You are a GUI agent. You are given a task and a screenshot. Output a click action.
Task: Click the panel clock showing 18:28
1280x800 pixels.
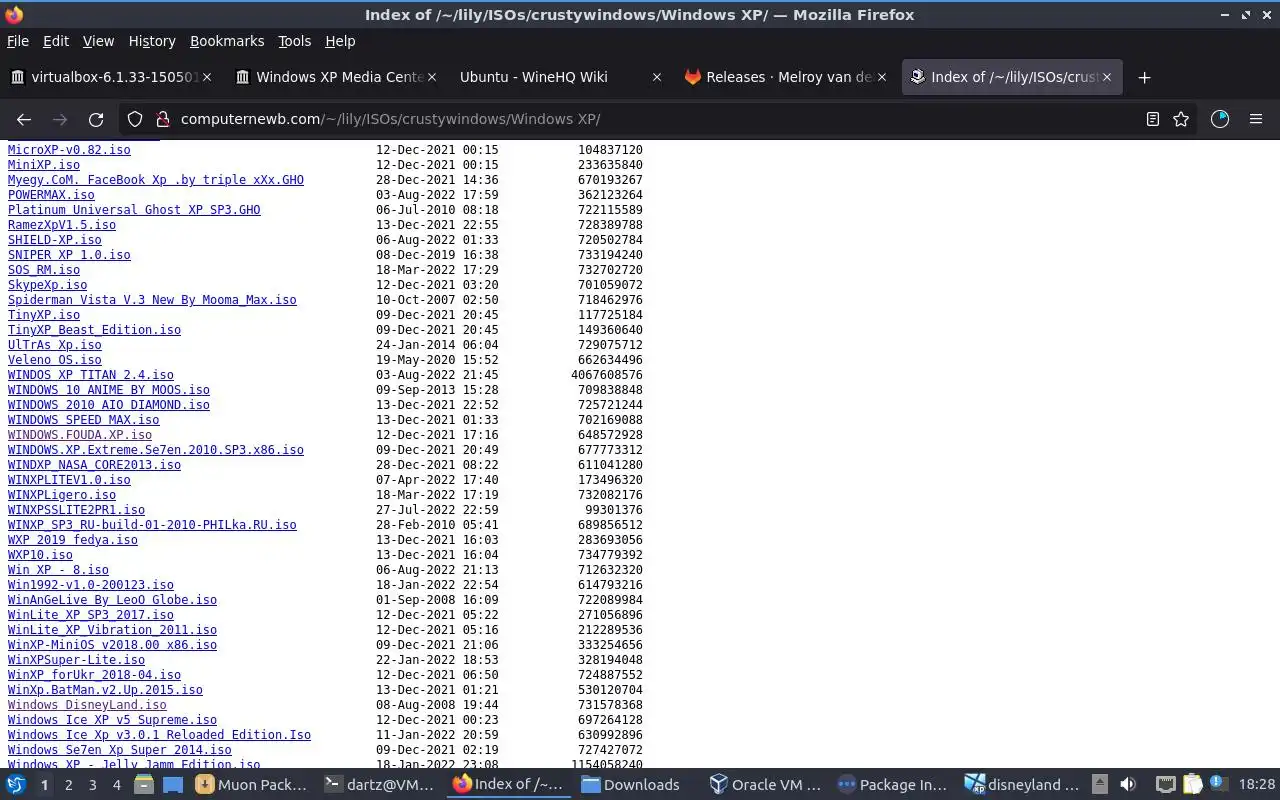pyautogui.click(x=1257, y=785)
